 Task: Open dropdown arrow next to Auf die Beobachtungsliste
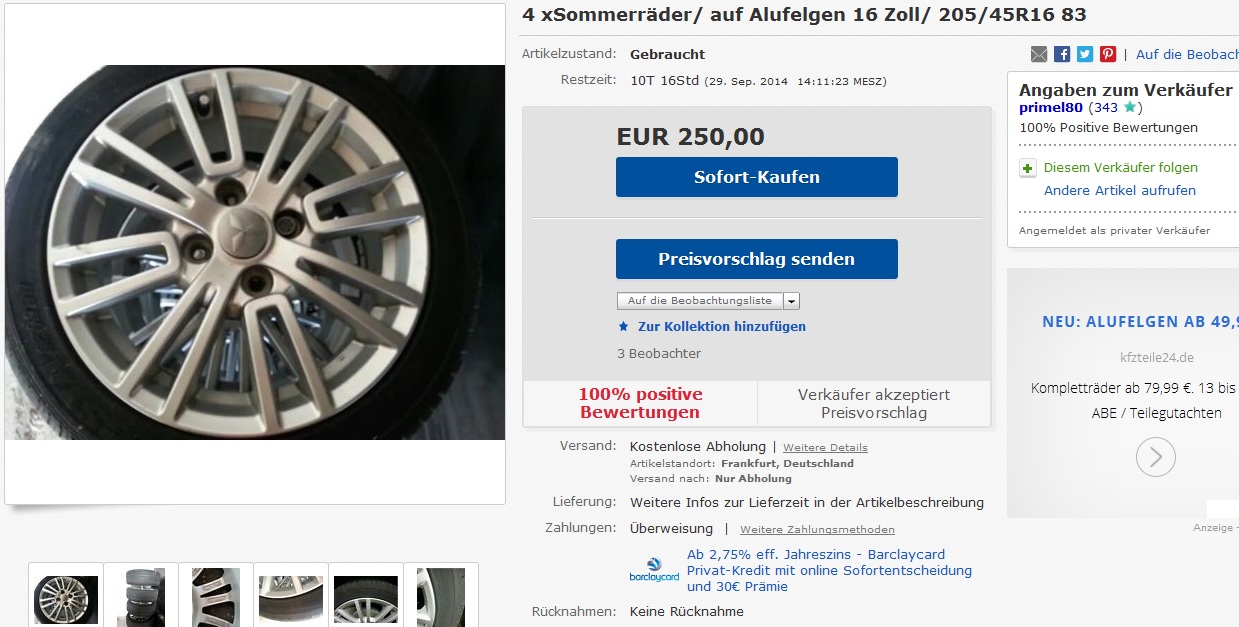pos(791,301)
